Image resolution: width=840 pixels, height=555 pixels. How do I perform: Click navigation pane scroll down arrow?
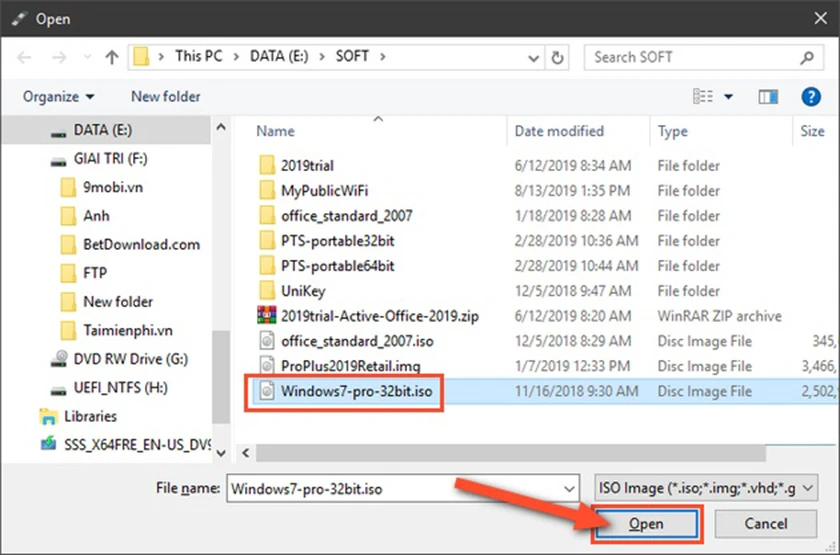pos(221,453)
